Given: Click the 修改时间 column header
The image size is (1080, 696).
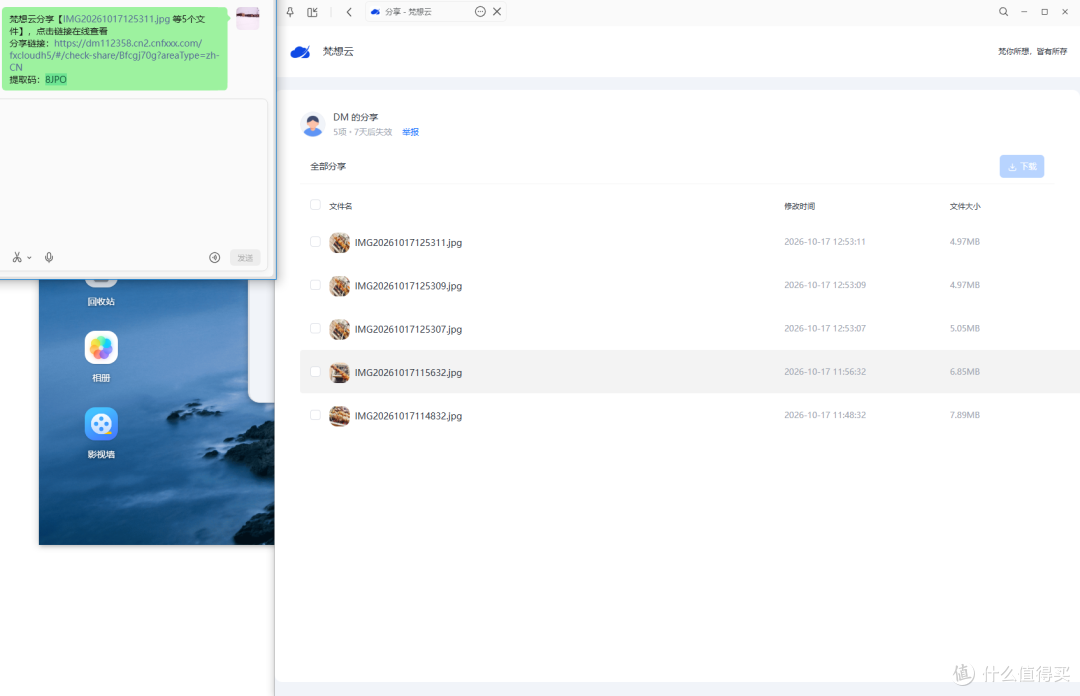Looking at the screenshot, I should [800, 206].
